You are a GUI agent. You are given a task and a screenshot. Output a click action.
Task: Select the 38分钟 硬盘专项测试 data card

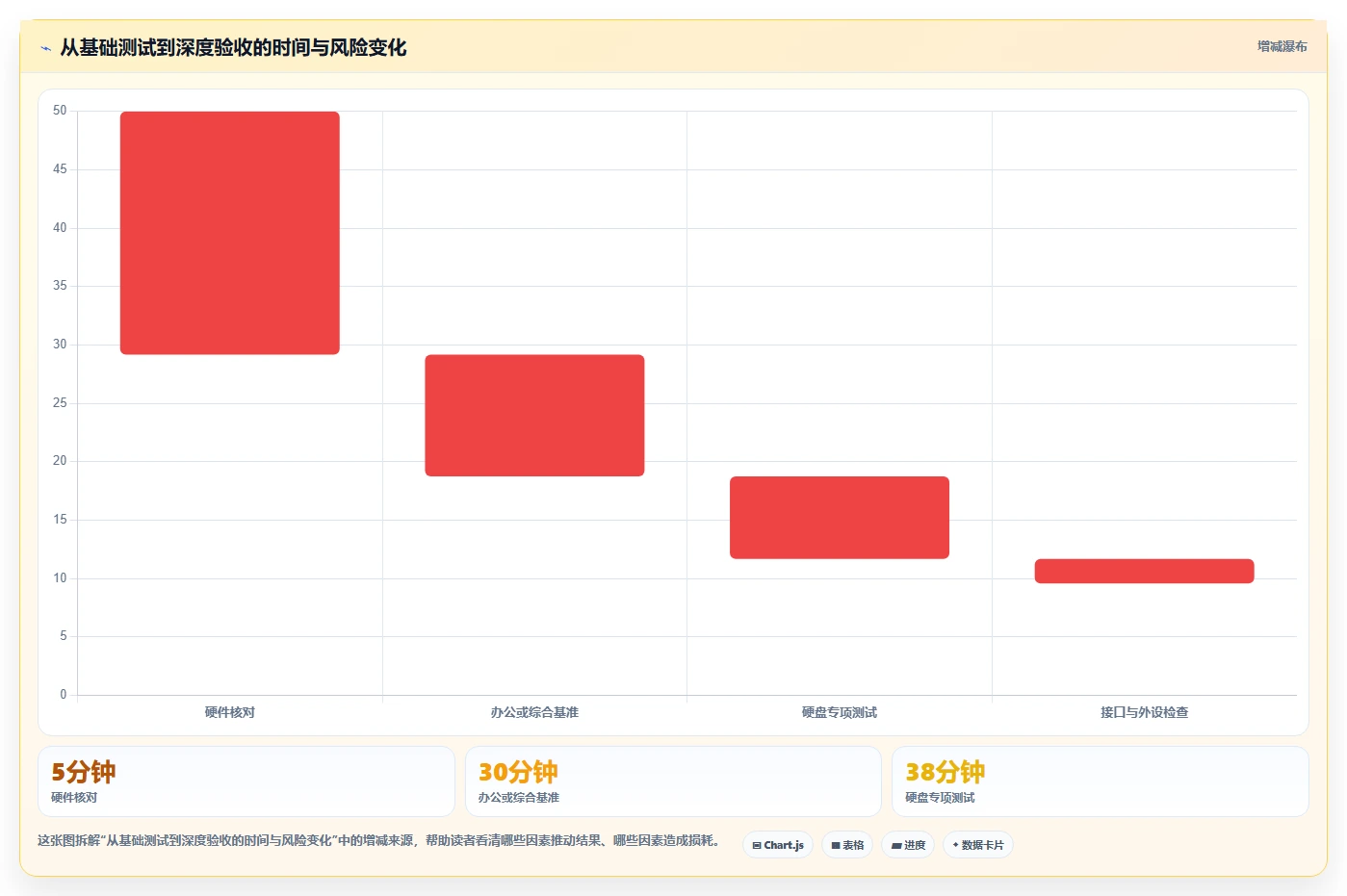(x=1100, y=781)
